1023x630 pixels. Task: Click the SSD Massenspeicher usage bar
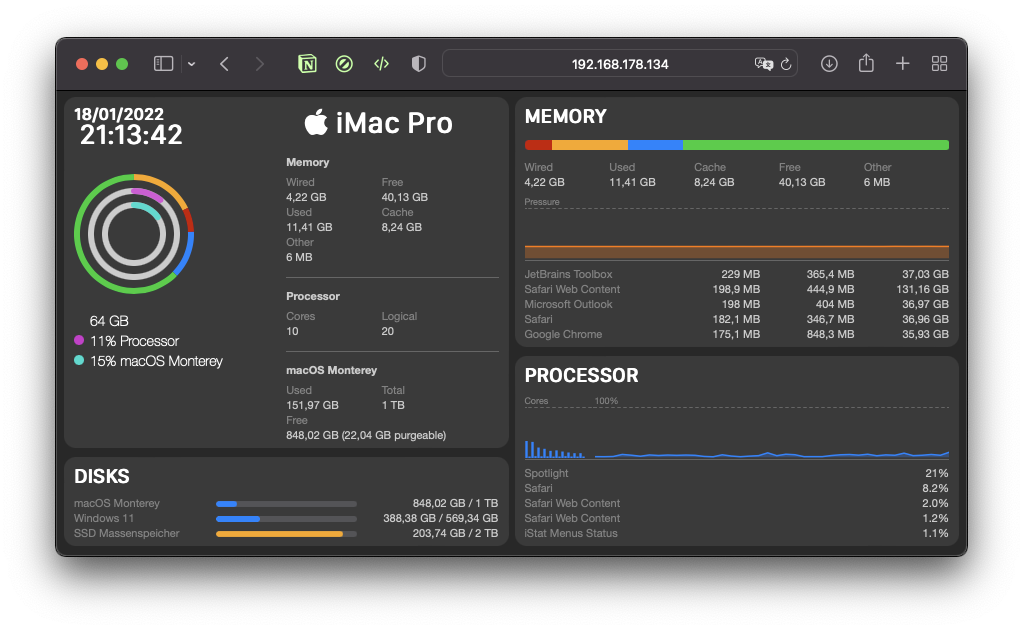pyautogui.click(x=286, y=533)
